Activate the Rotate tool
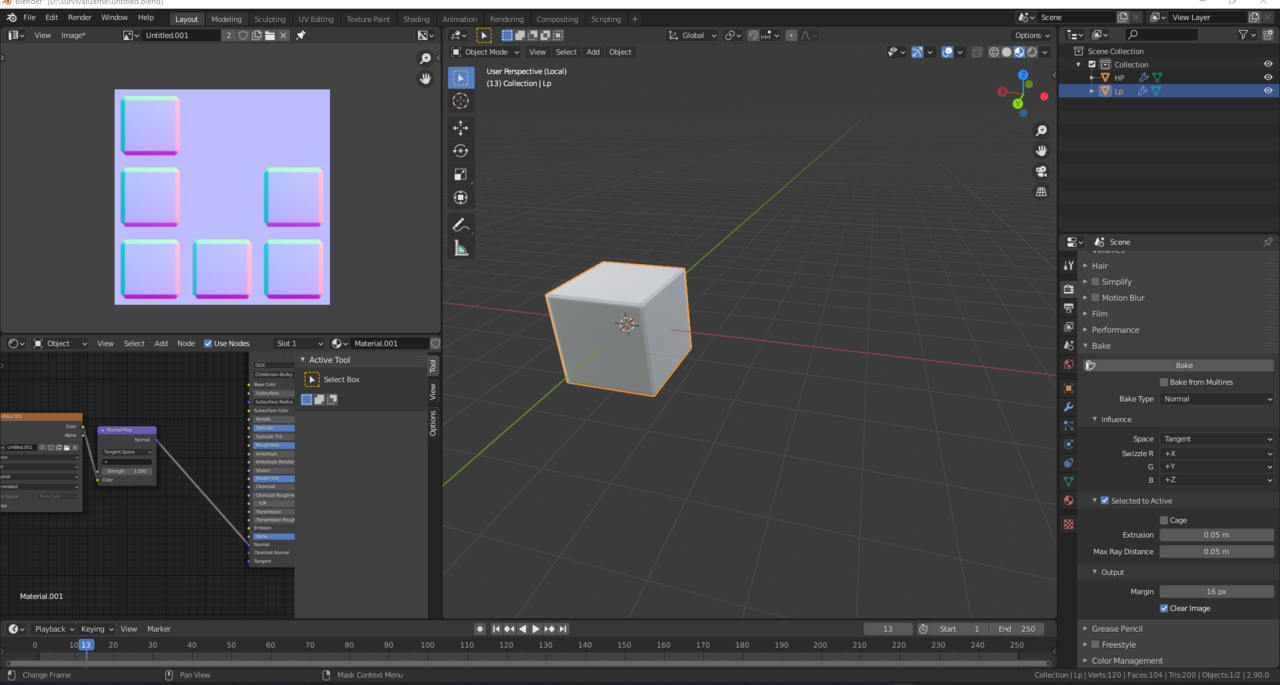The width and height of the screenshot is (1280, 685). click(x=461, y=151)
